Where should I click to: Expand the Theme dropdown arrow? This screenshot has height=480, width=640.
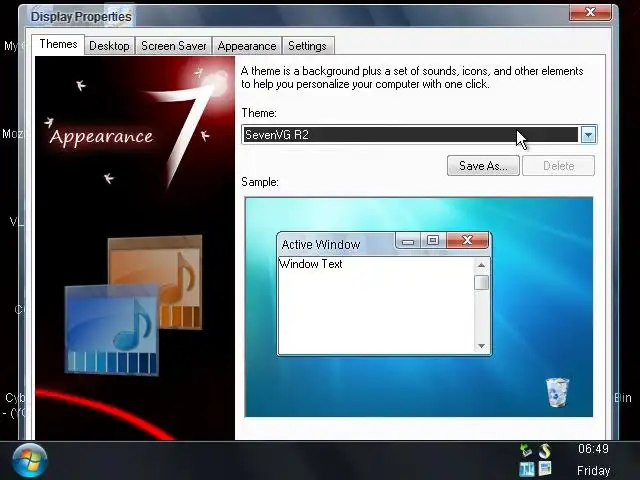point(588,135)
